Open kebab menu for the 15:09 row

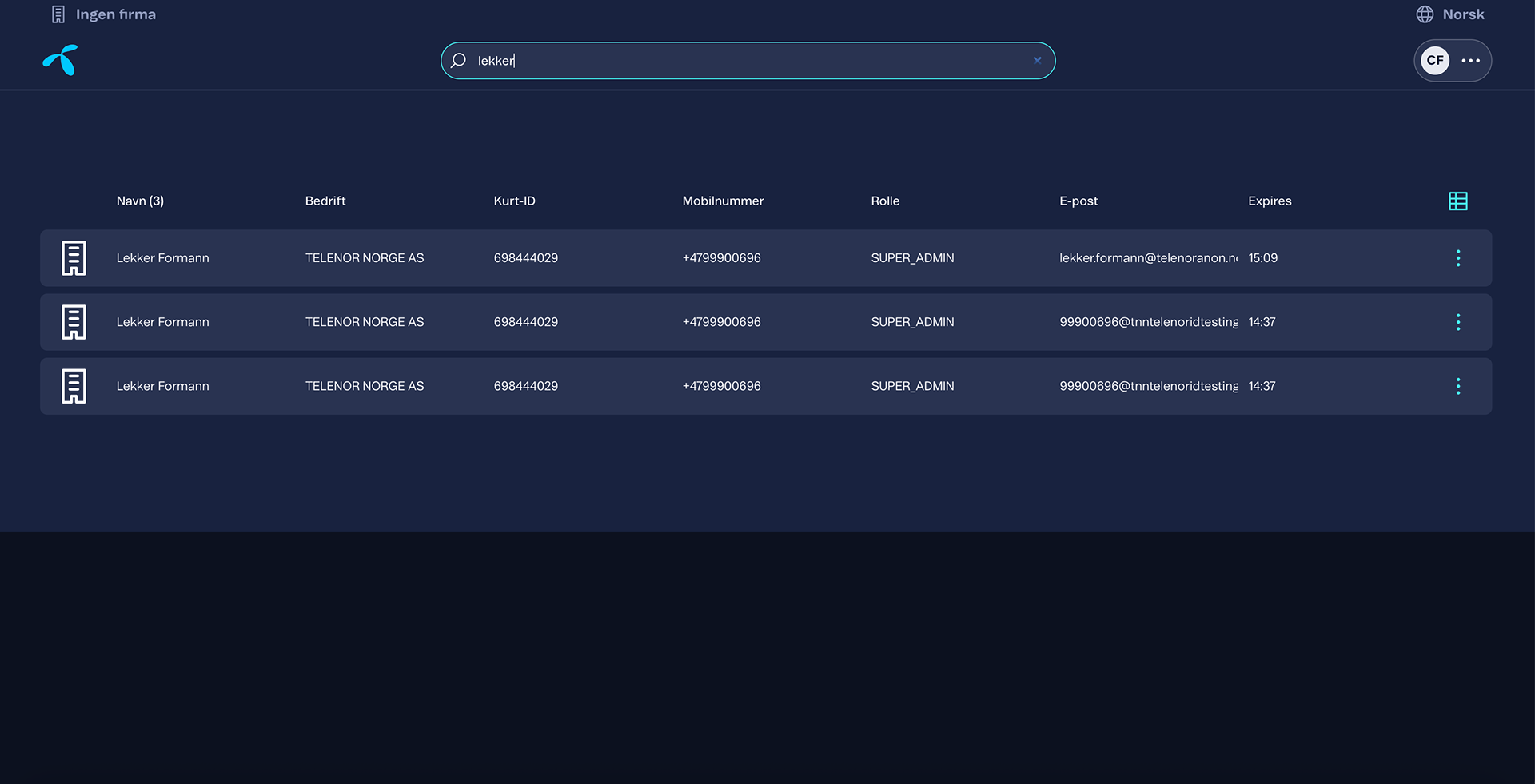1458,258
